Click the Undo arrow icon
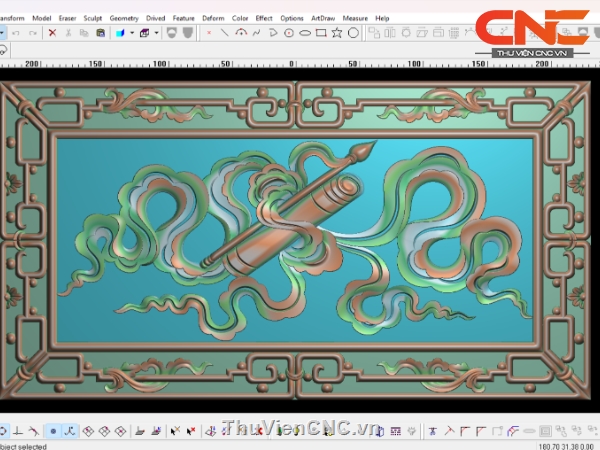 (x=17, y=33)
